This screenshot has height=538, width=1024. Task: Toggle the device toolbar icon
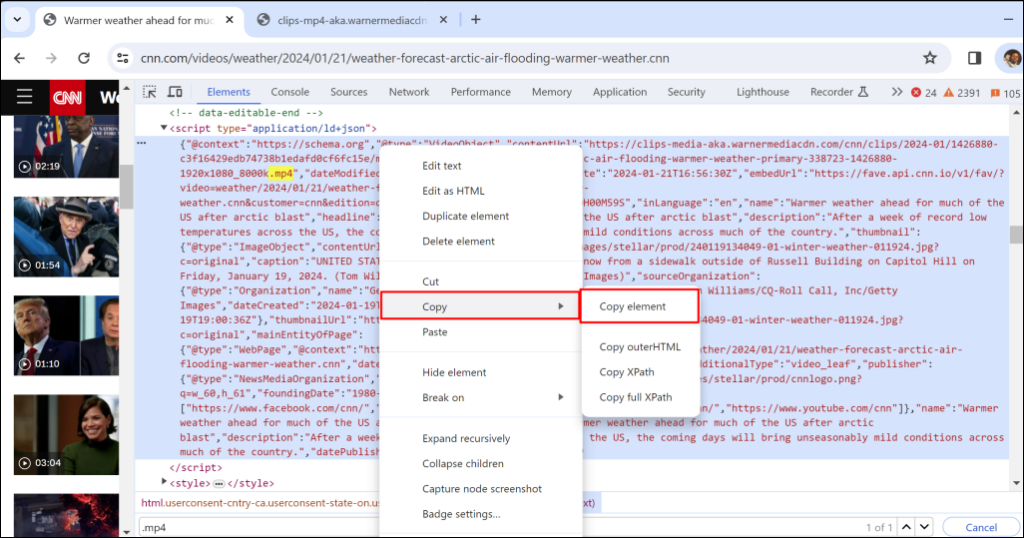175,92
